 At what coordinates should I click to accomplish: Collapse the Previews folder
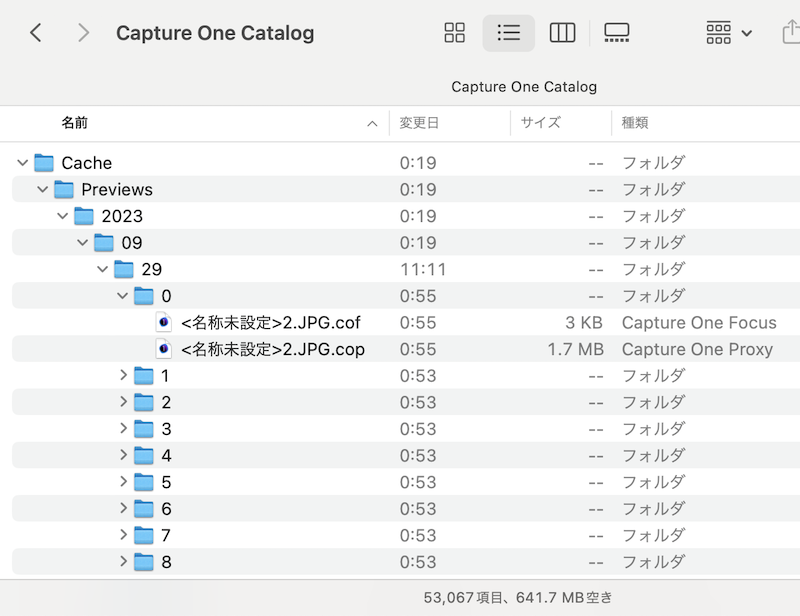click(x=42, y=189)
